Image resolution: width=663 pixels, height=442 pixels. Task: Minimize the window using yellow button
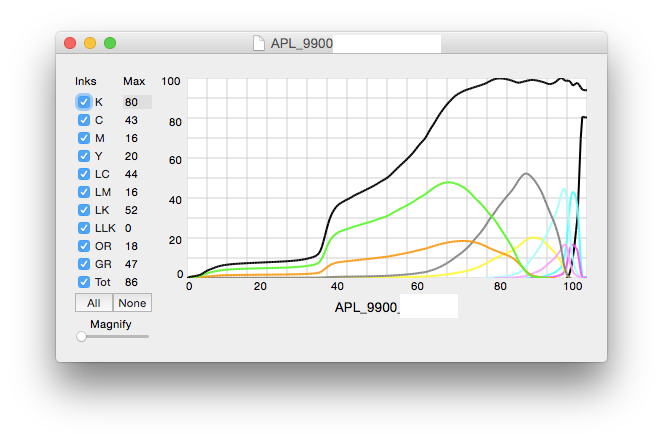[x=90, y=43]
